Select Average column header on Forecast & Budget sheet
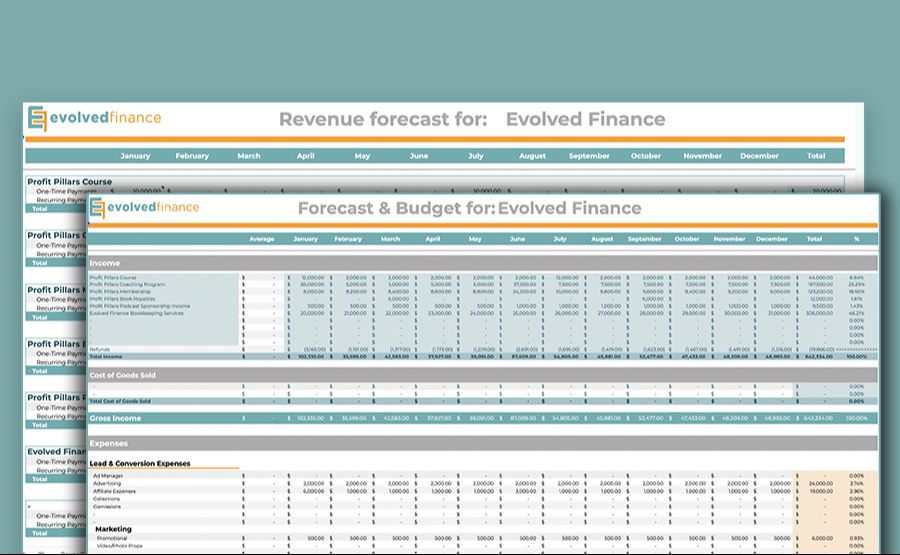900x555 pixels. pos(262,239)
